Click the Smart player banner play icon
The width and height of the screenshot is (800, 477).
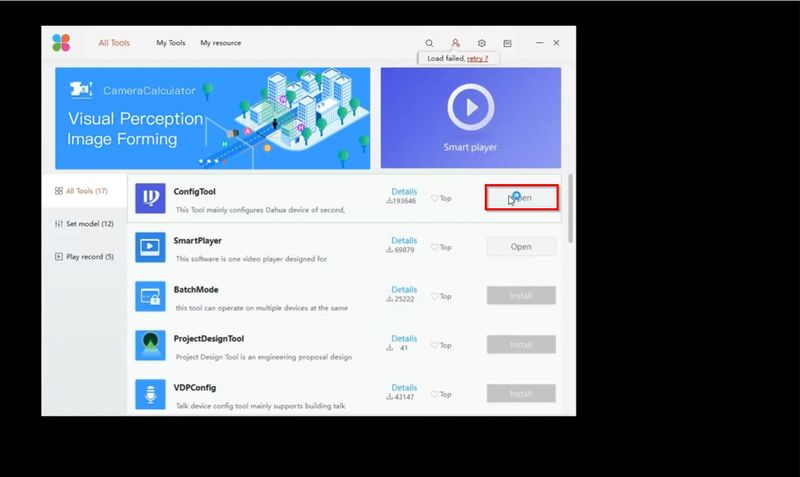tap(470, 107)
